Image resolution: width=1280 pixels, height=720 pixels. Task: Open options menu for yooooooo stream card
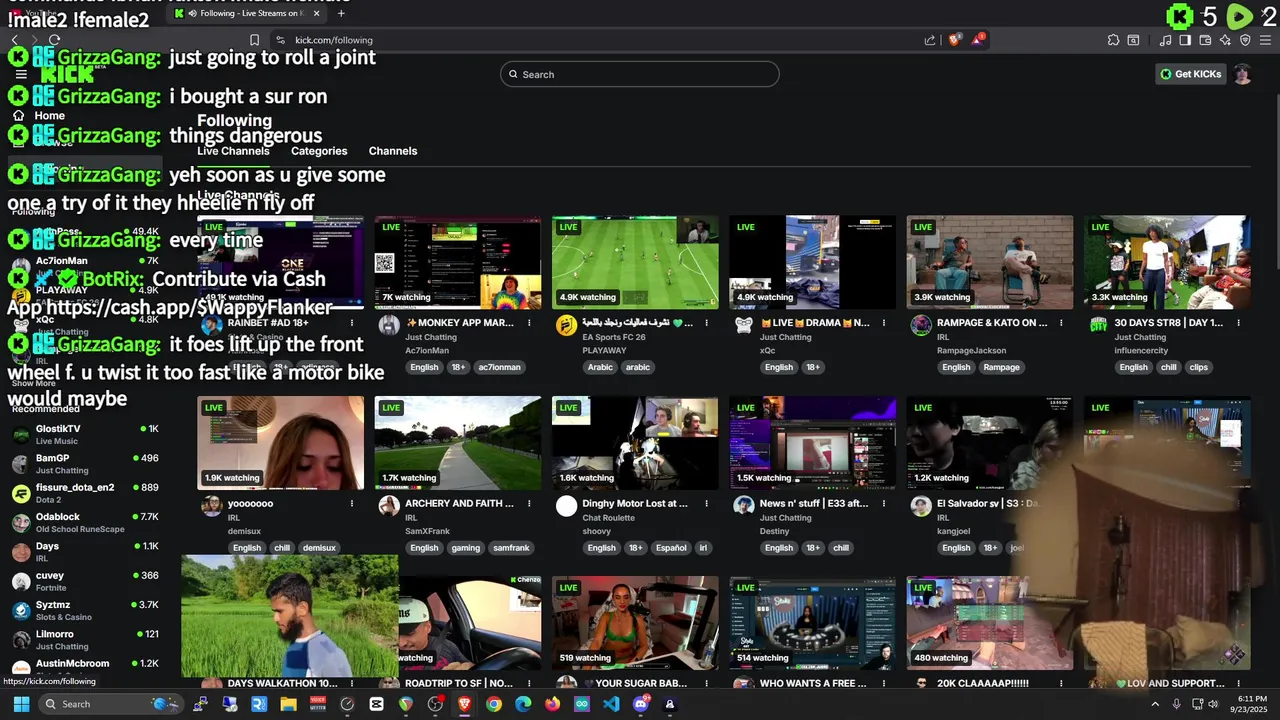point(352,504)
